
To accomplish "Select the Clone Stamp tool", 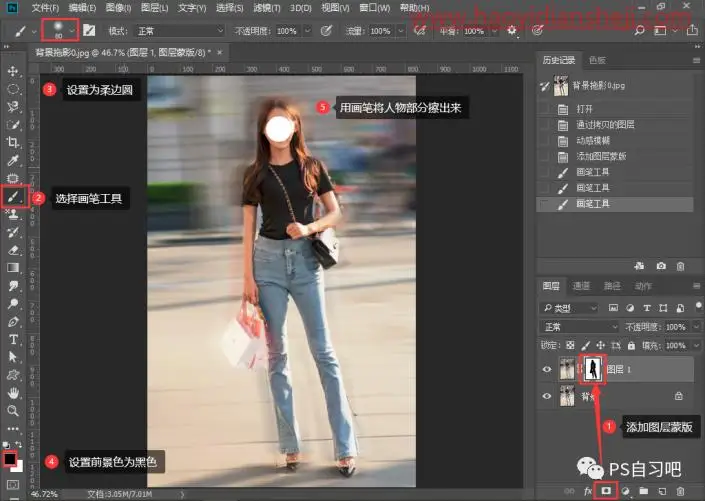I will pos(13,214).
